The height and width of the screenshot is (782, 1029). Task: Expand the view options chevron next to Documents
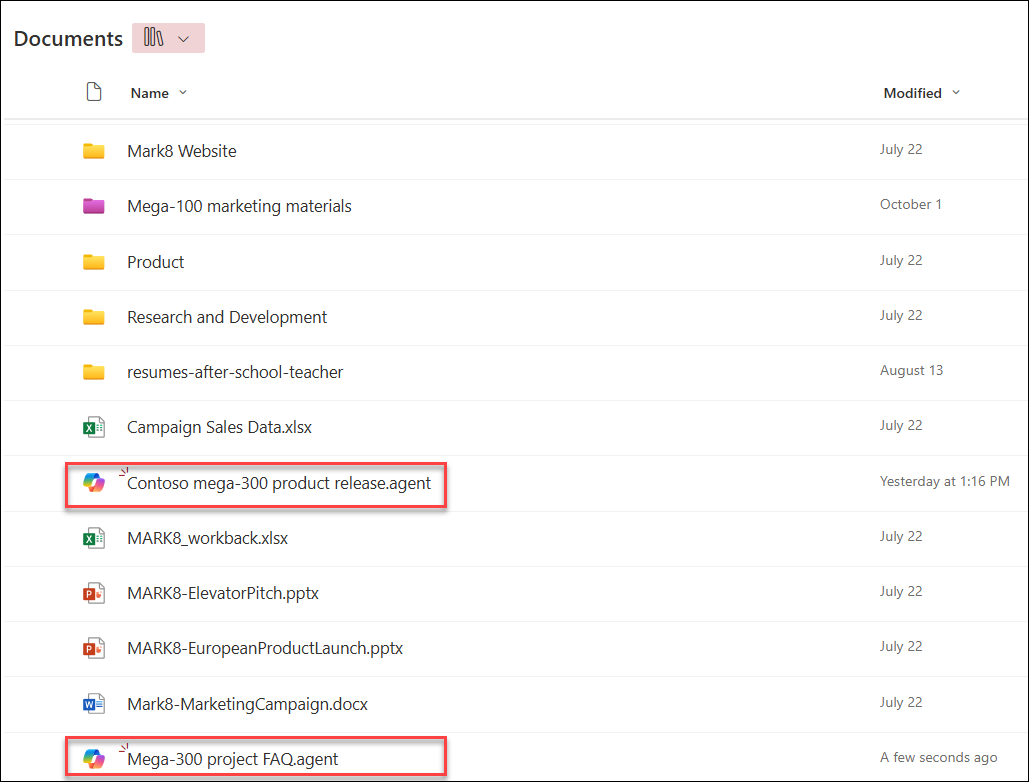click(x=184, y=37)
